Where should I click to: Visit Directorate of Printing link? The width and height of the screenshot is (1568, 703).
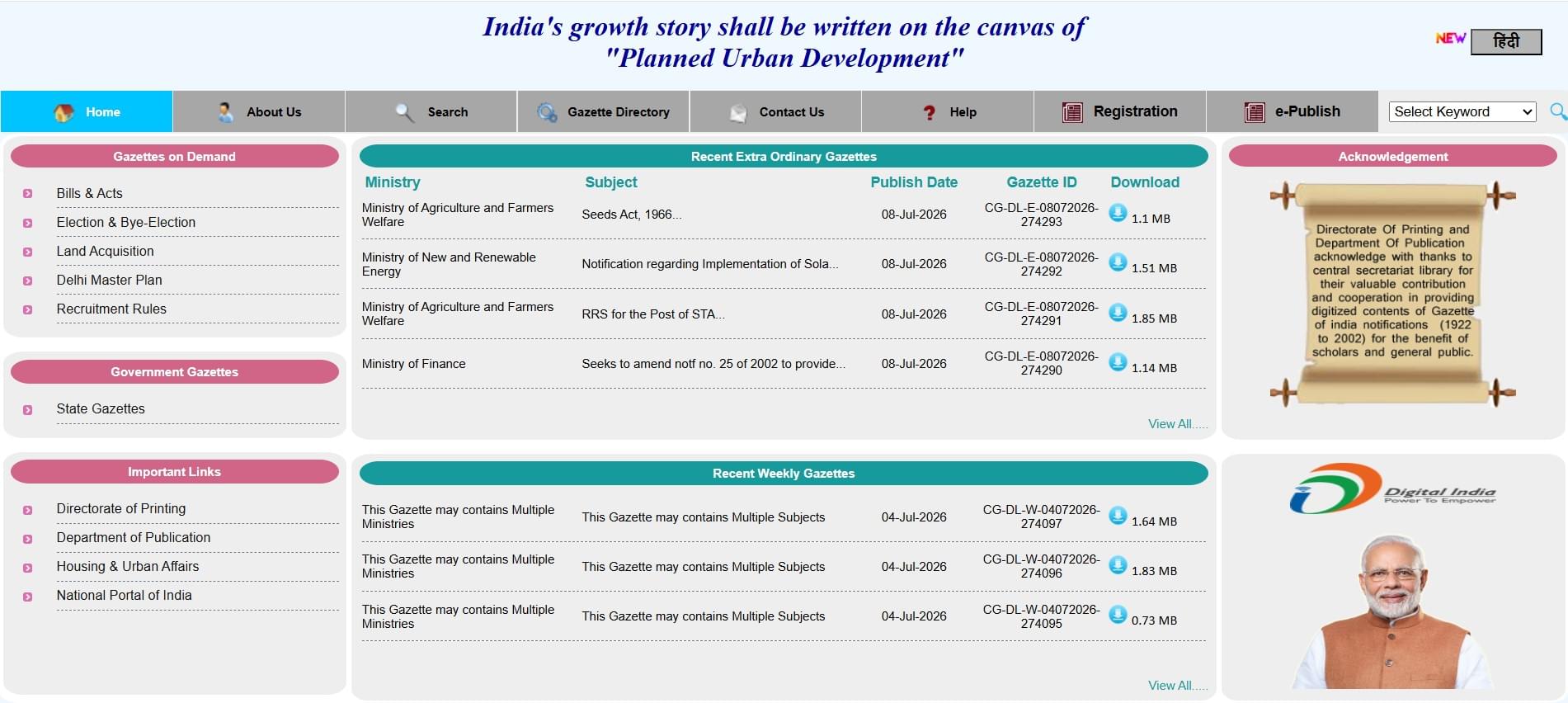(120, 508)
